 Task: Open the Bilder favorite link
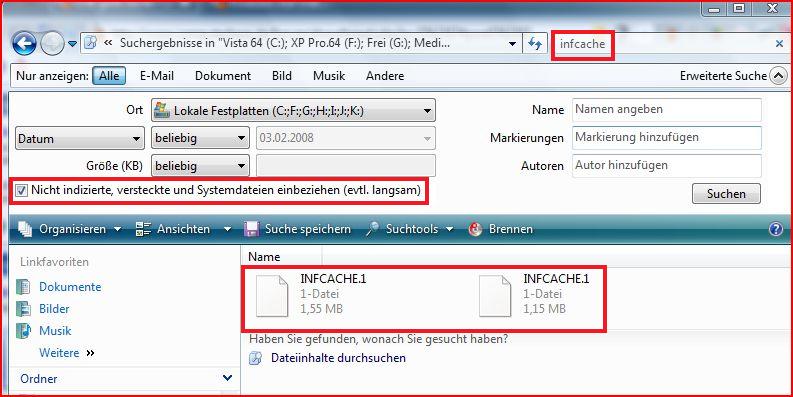point(54,308)
